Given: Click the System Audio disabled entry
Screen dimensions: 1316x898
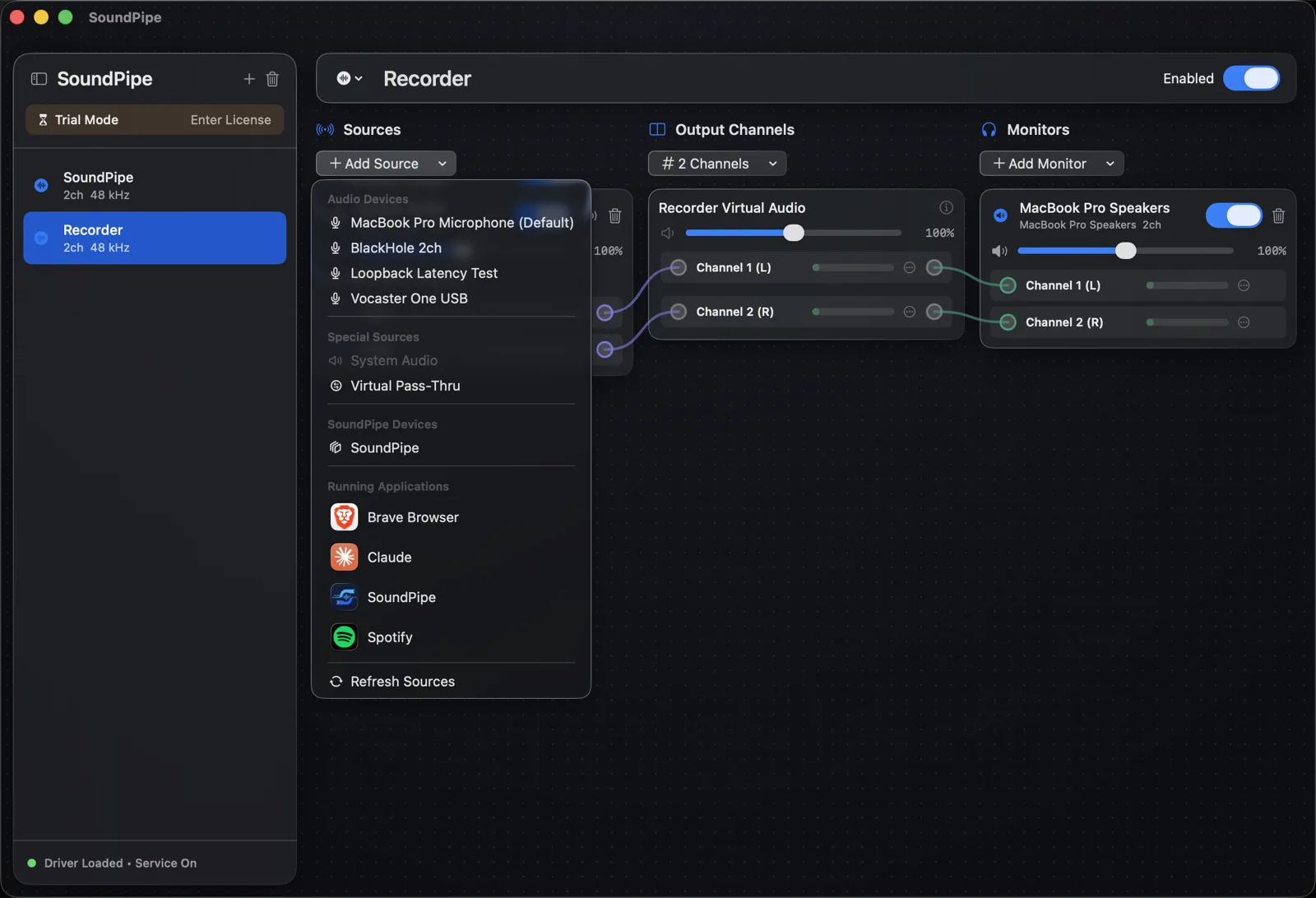Looking at the screenshot, I should (451, 361).
